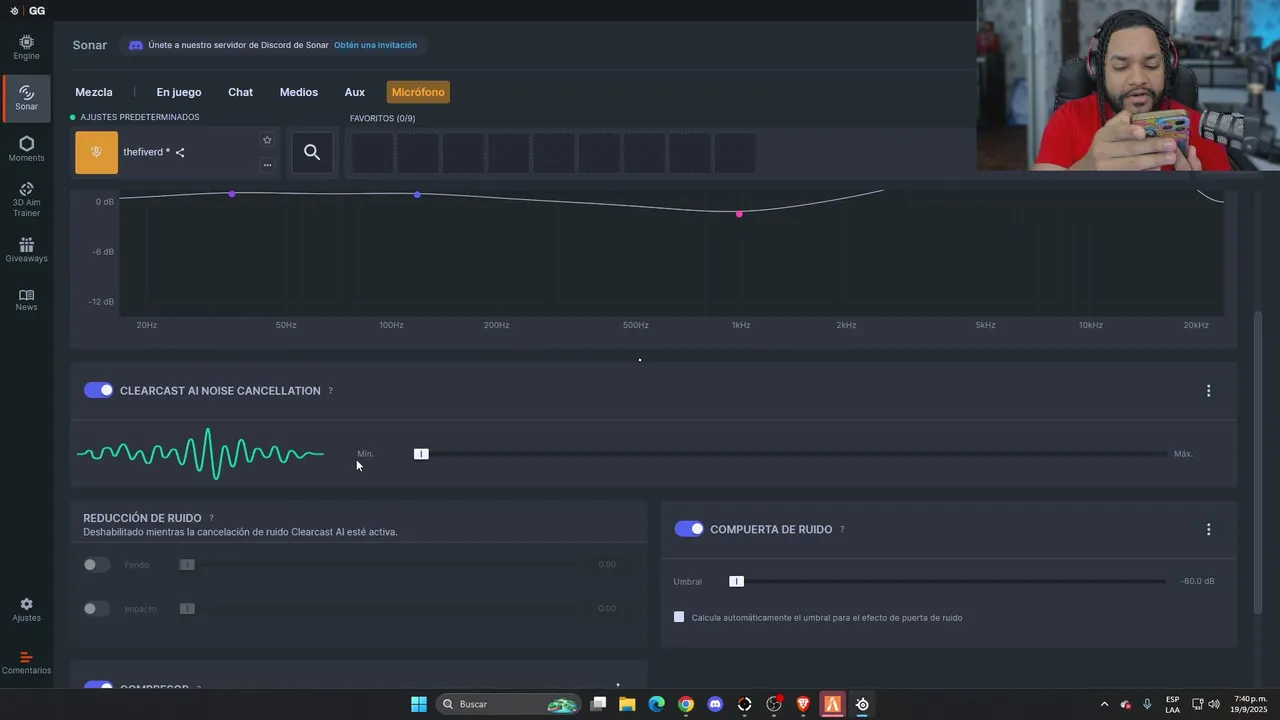Open Giveaways in the sidebar
Screen dimensions: 1280x720
pos(26,250)
